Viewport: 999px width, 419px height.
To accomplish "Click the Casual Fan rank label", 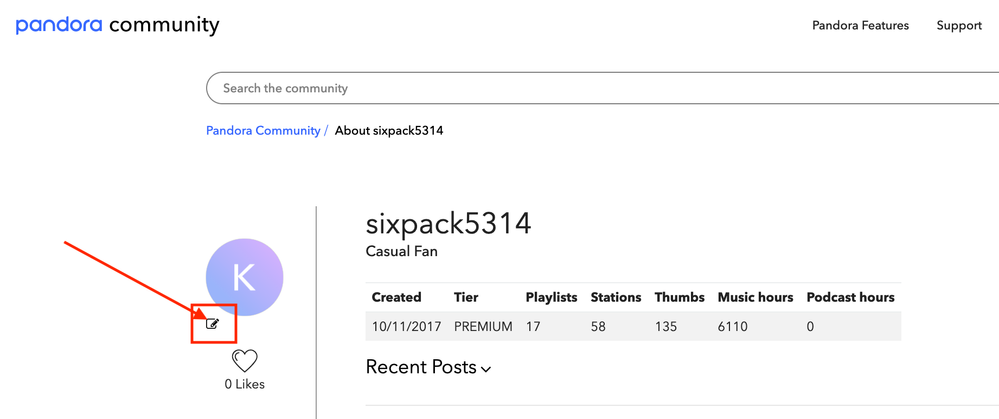I will [x=401, y=252].
